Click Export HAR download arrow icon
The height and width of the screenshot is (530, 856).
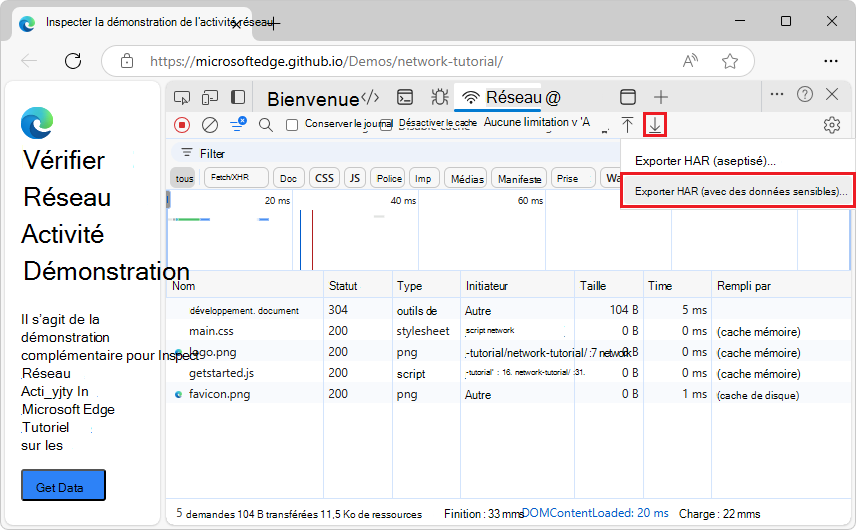point(655,125)
